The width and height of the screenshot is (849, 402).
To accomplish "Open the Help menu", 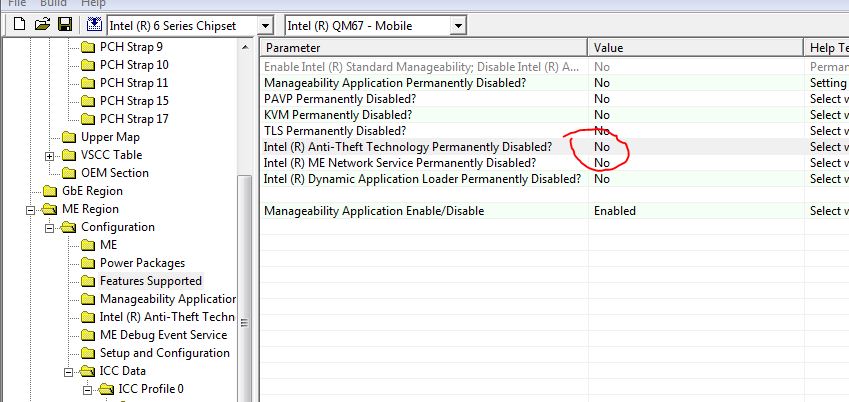I will (x=93, y=3).
